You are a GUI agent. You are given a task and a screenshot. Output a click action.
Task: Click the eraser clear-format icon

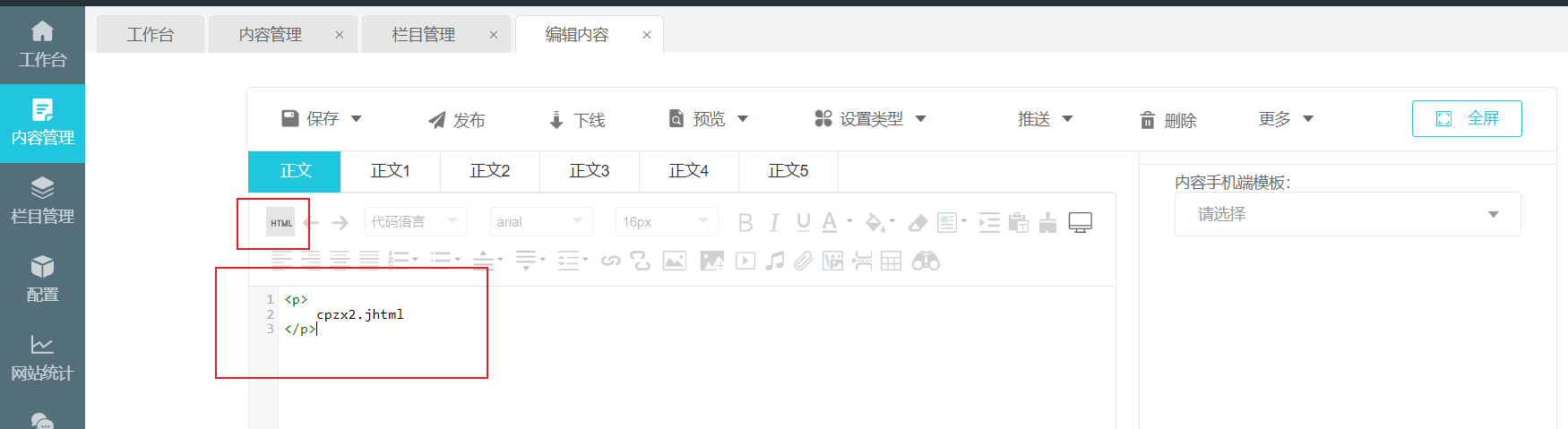(x=918, y=222)
